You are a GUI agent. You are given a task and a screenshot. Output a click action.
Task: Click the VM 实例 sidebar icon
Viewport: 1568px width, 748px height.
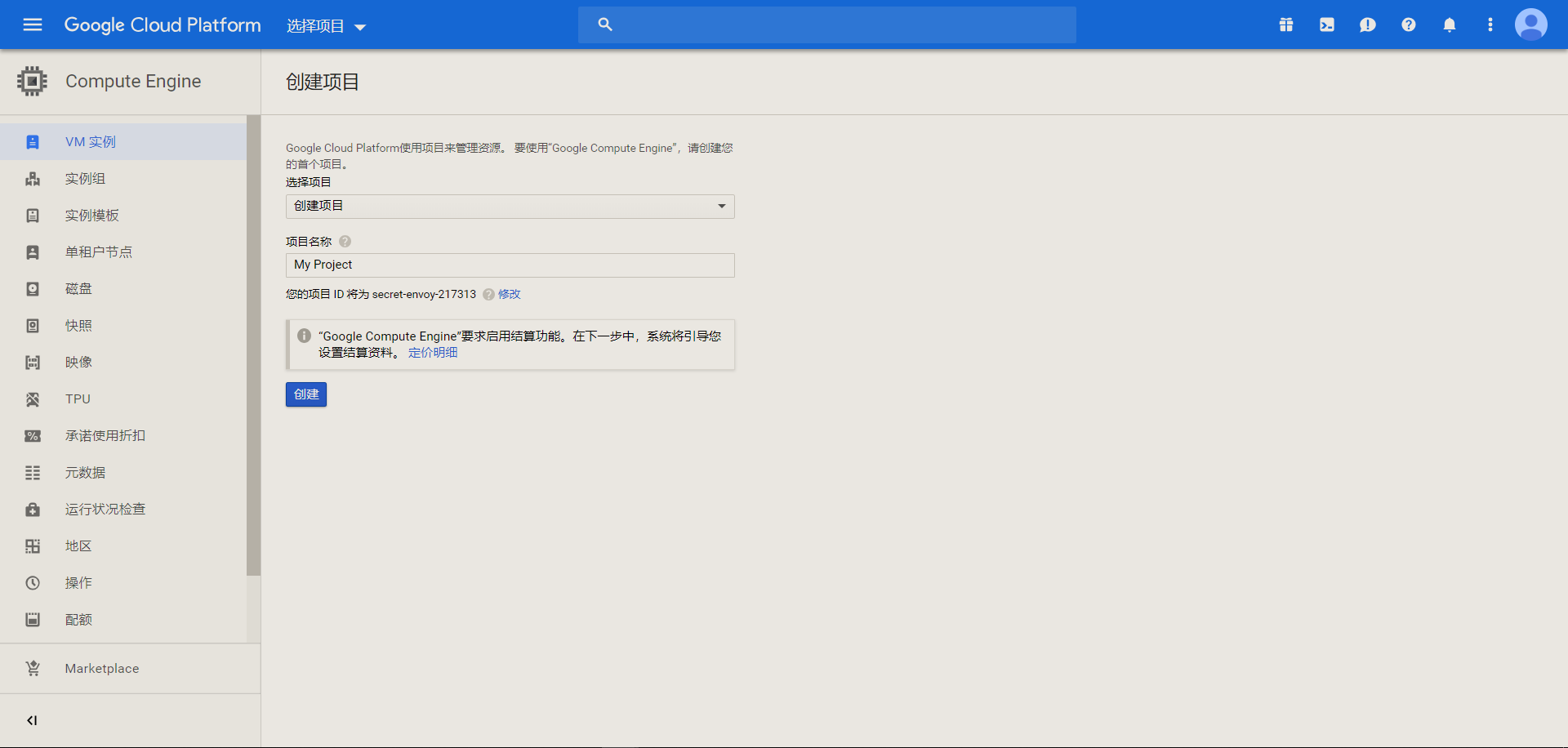[33, 142]
